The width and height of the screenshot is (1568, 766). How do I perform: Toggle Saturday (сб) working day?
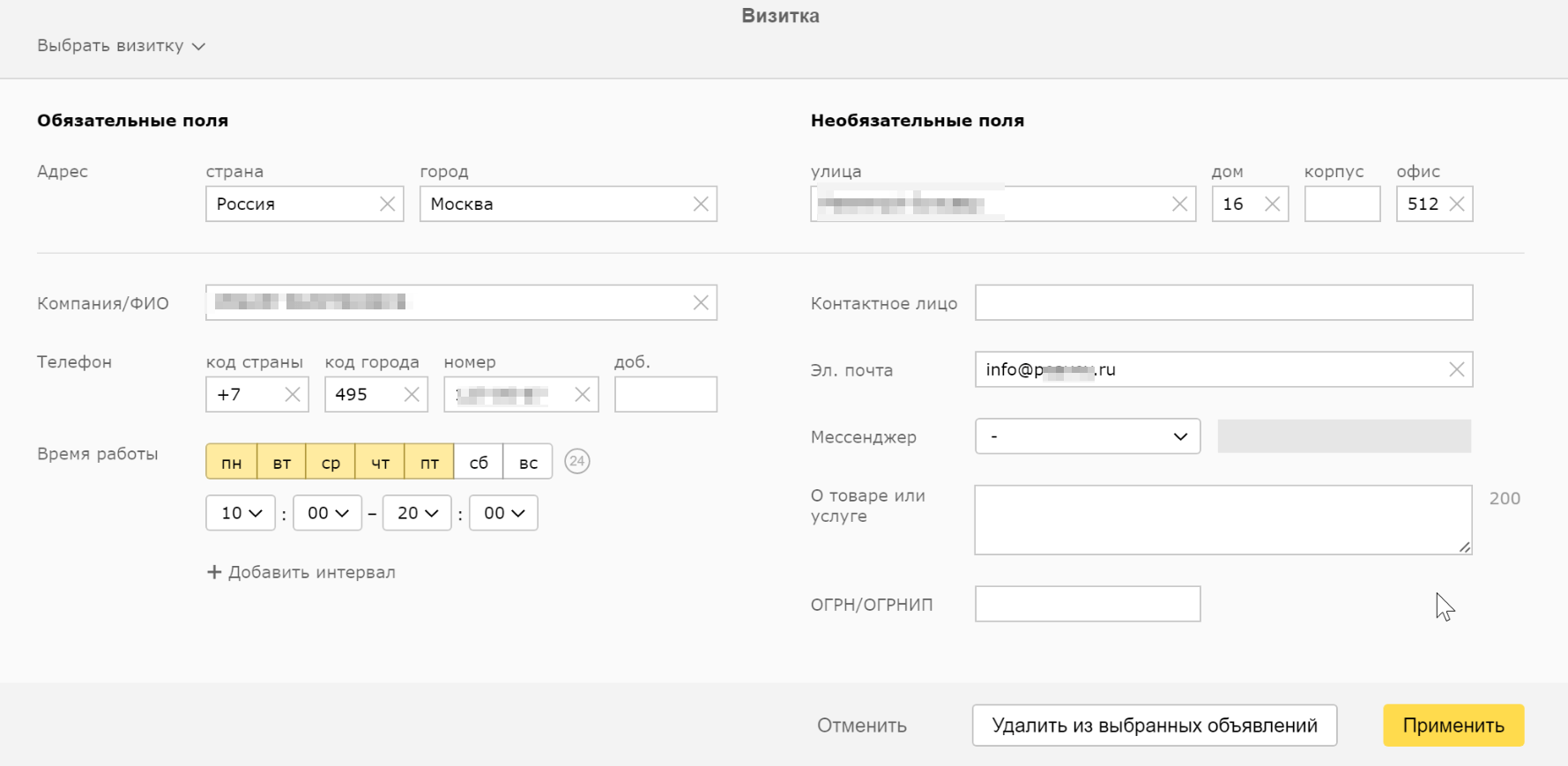(x=479, y=462)
